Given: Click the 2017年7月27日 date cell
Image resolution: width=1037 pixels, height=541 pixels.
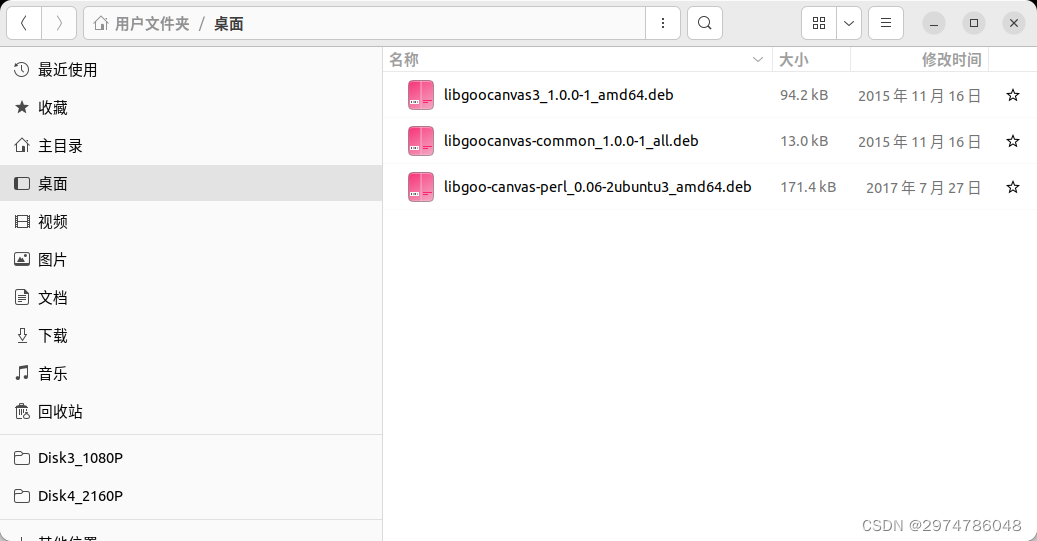Looking at the screenshot, I should click(x=923, y=188).
